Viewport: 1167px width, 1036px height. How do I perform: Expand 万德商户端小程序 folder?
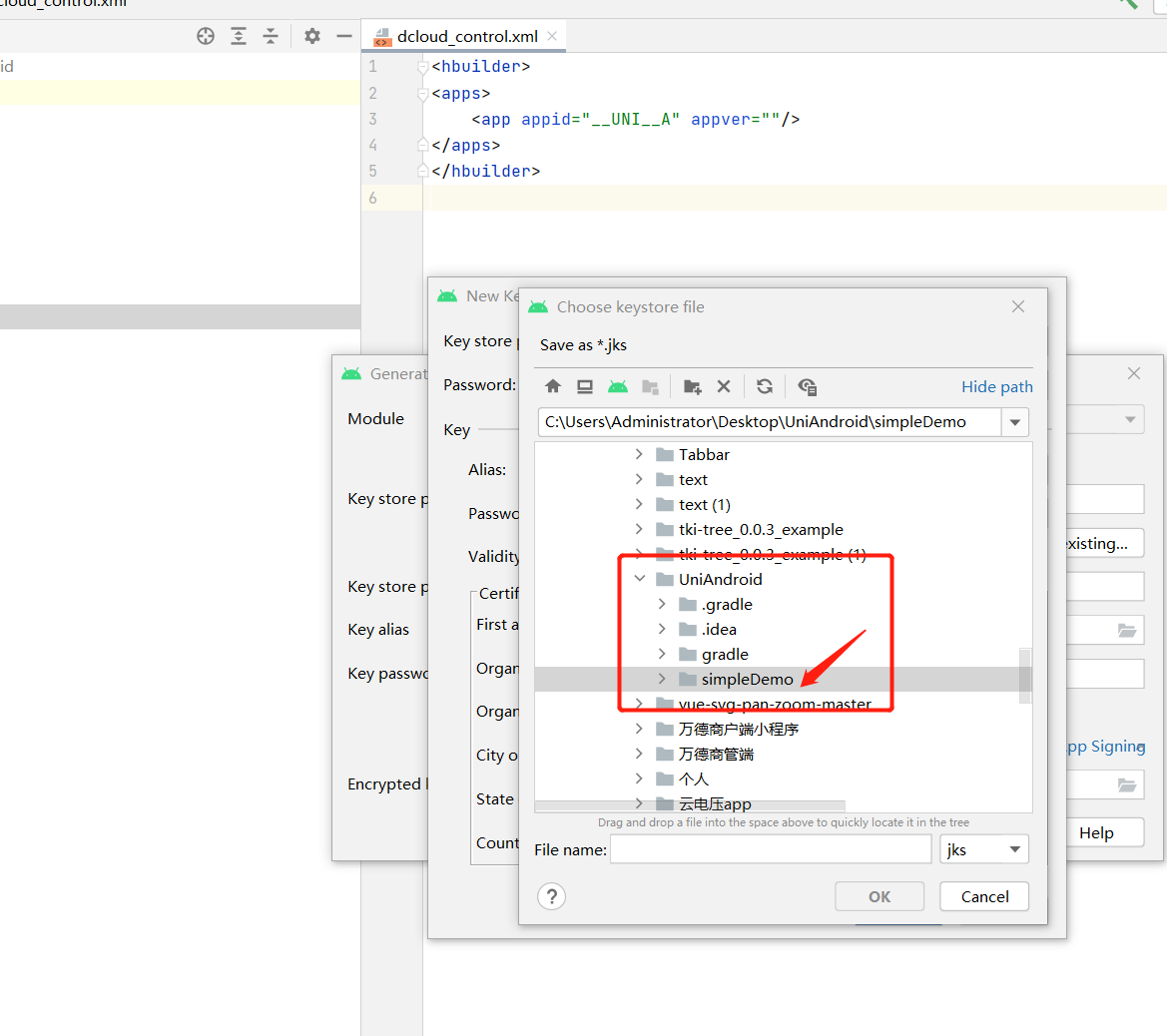coord(639,729)
